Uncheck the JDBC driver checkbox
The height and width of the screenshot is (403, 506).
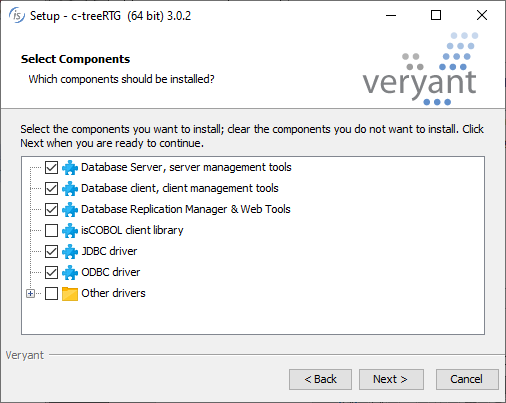coord(51,251)
